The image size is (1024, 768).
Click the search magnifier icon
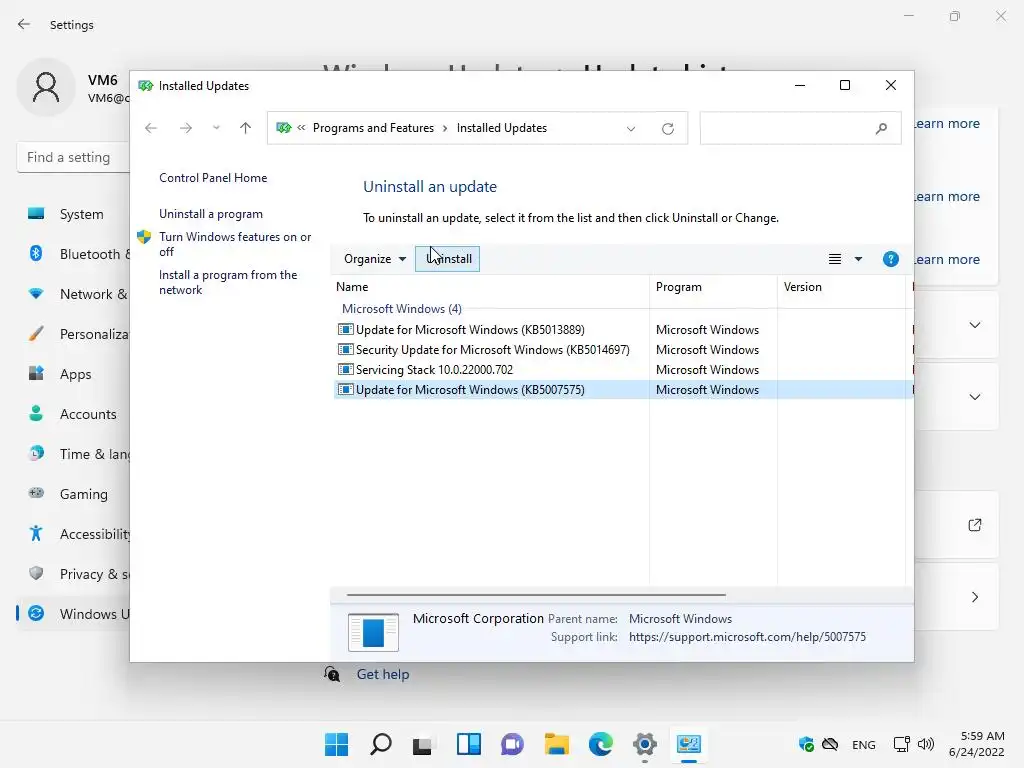pos(881,129)
